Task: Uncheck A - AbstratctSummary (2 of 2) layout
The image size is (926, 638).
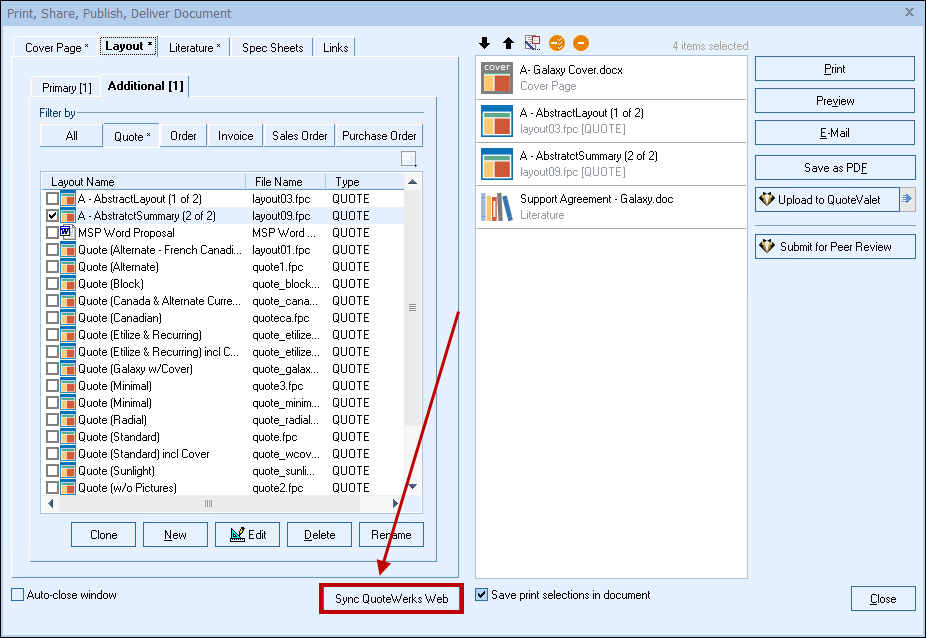Action: [x=52, y=216]
